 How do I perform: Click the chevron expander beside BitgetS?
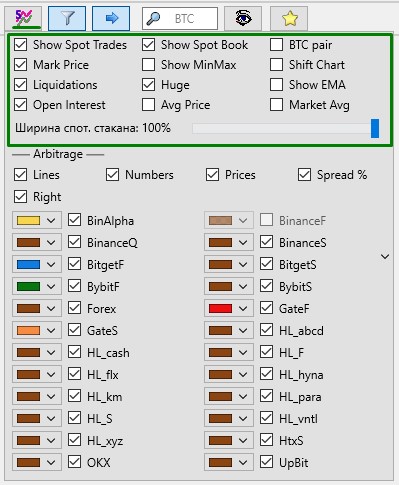385,257
